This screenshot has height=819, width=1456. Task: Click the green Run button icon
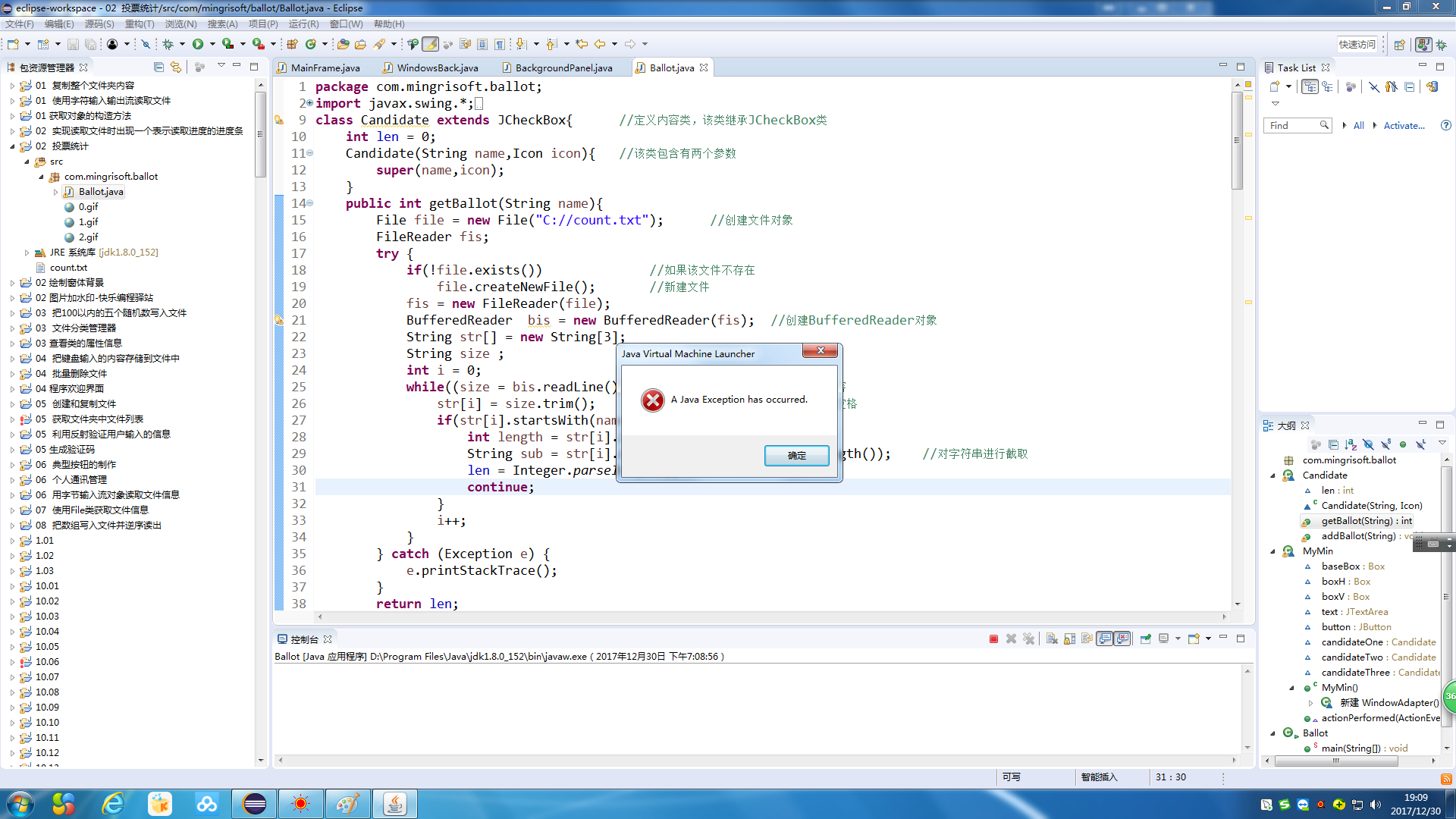point(198,44)
